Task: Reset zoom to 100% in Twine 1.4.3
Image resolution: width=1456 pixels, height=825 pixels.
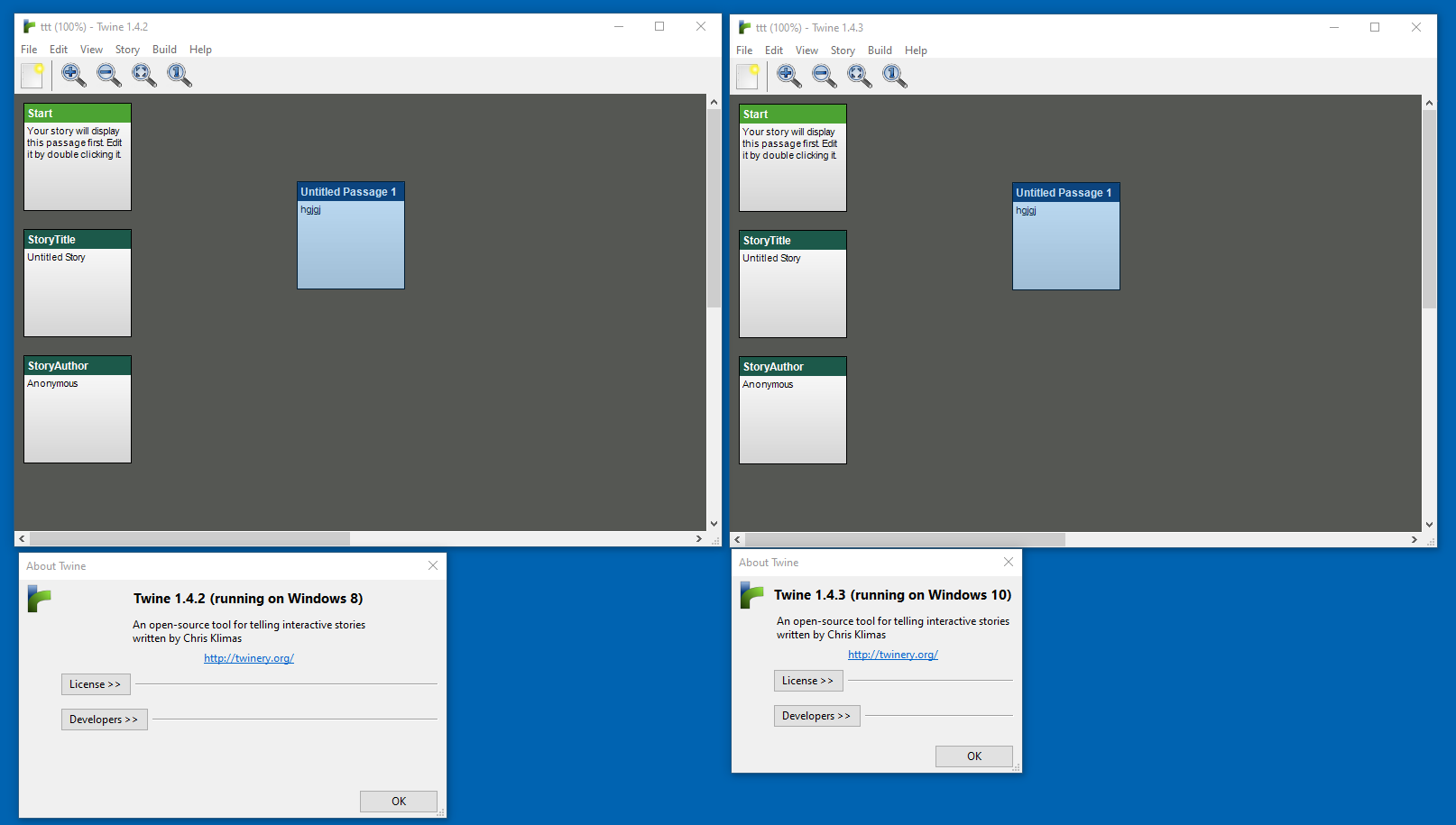Action: (894, 77)
